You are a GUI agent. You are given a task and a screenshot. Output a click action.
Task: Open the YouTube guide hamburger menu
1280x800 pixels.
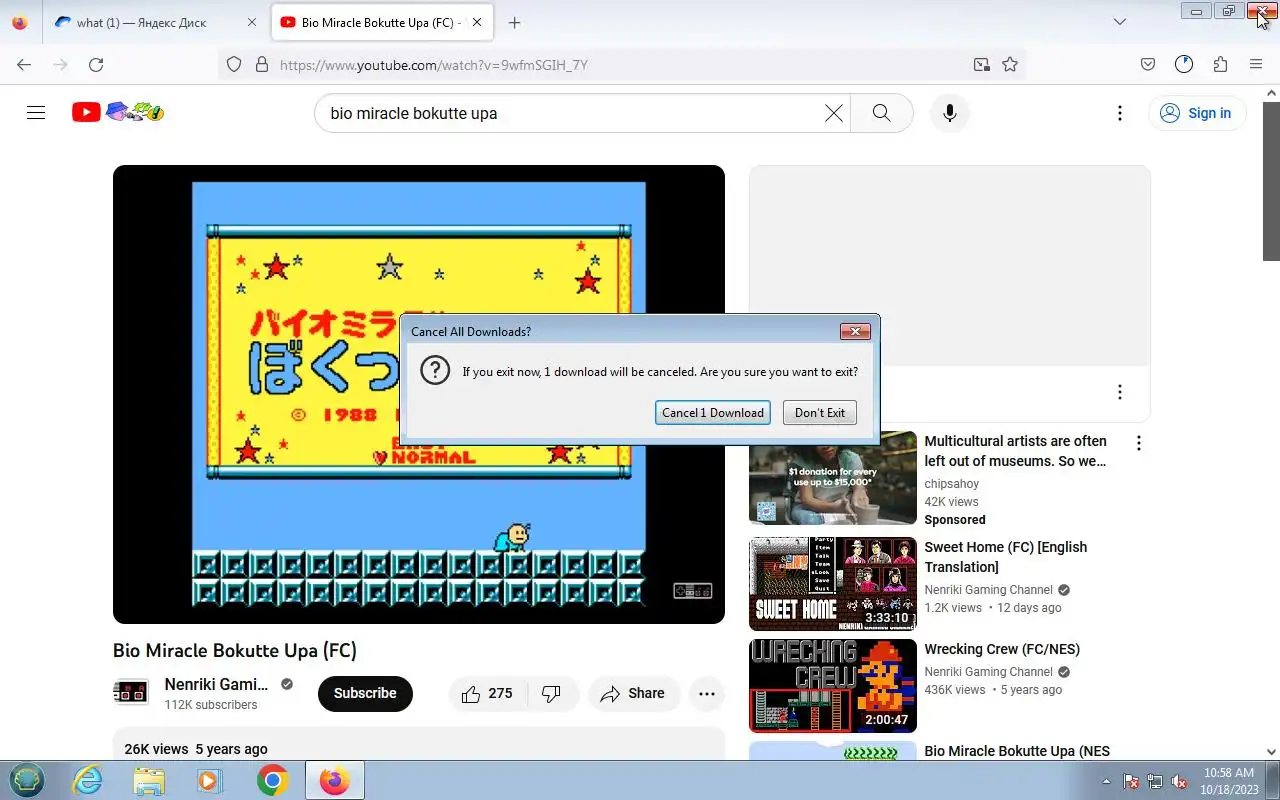click(36, 113)
